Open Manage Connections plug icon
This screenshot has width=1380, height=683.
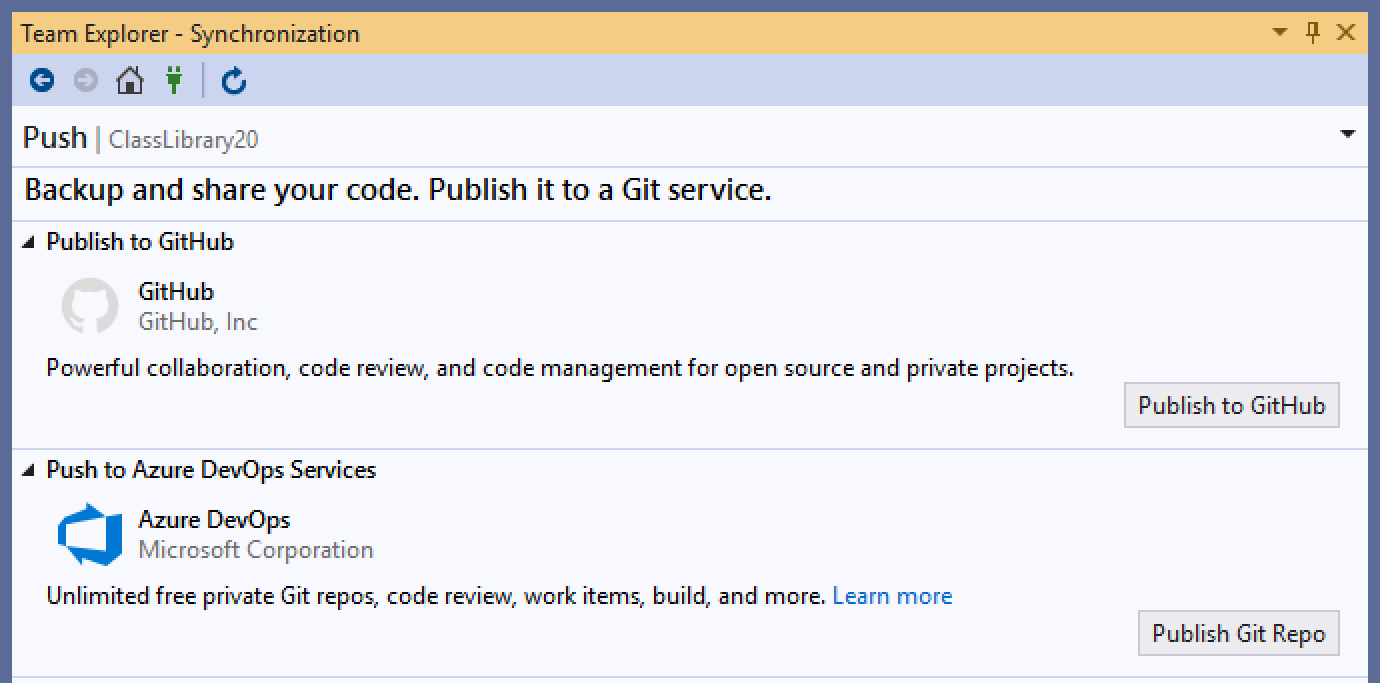point(174,80)
